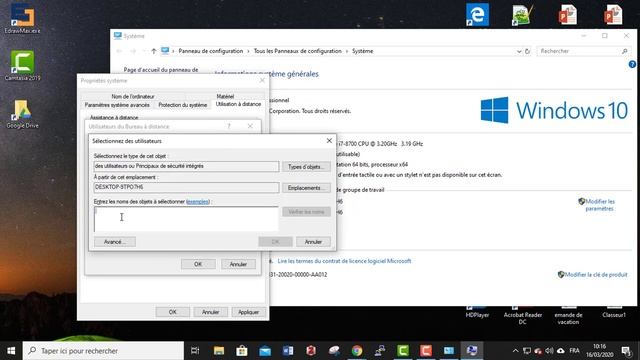Open the Microsoft software license terms link
Image resolution: width=640 pixels, height=360 pixels.
coord(344,261)
